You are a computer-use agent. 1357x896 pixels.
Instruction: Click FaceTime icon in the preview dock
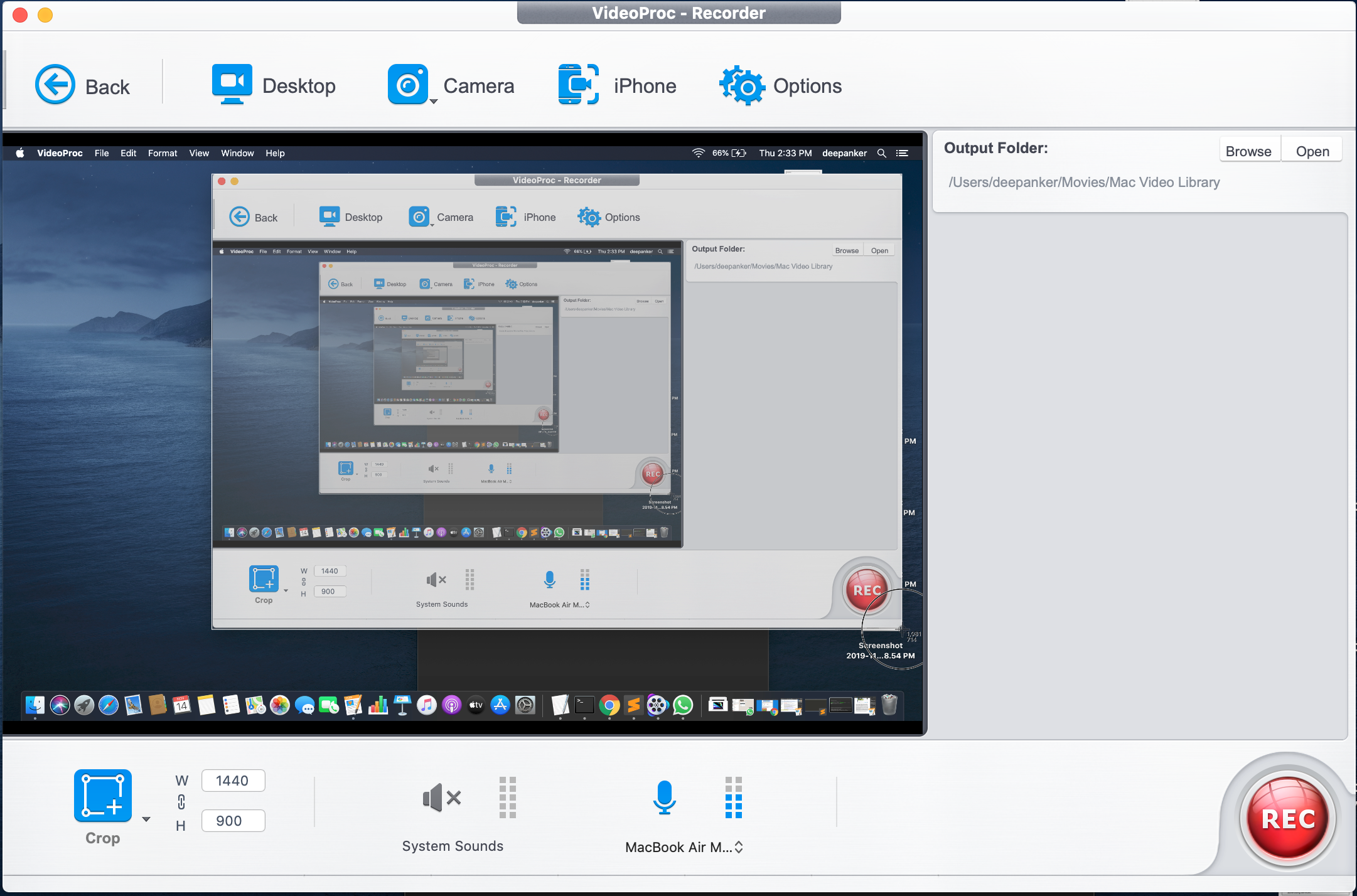point(329,705)
